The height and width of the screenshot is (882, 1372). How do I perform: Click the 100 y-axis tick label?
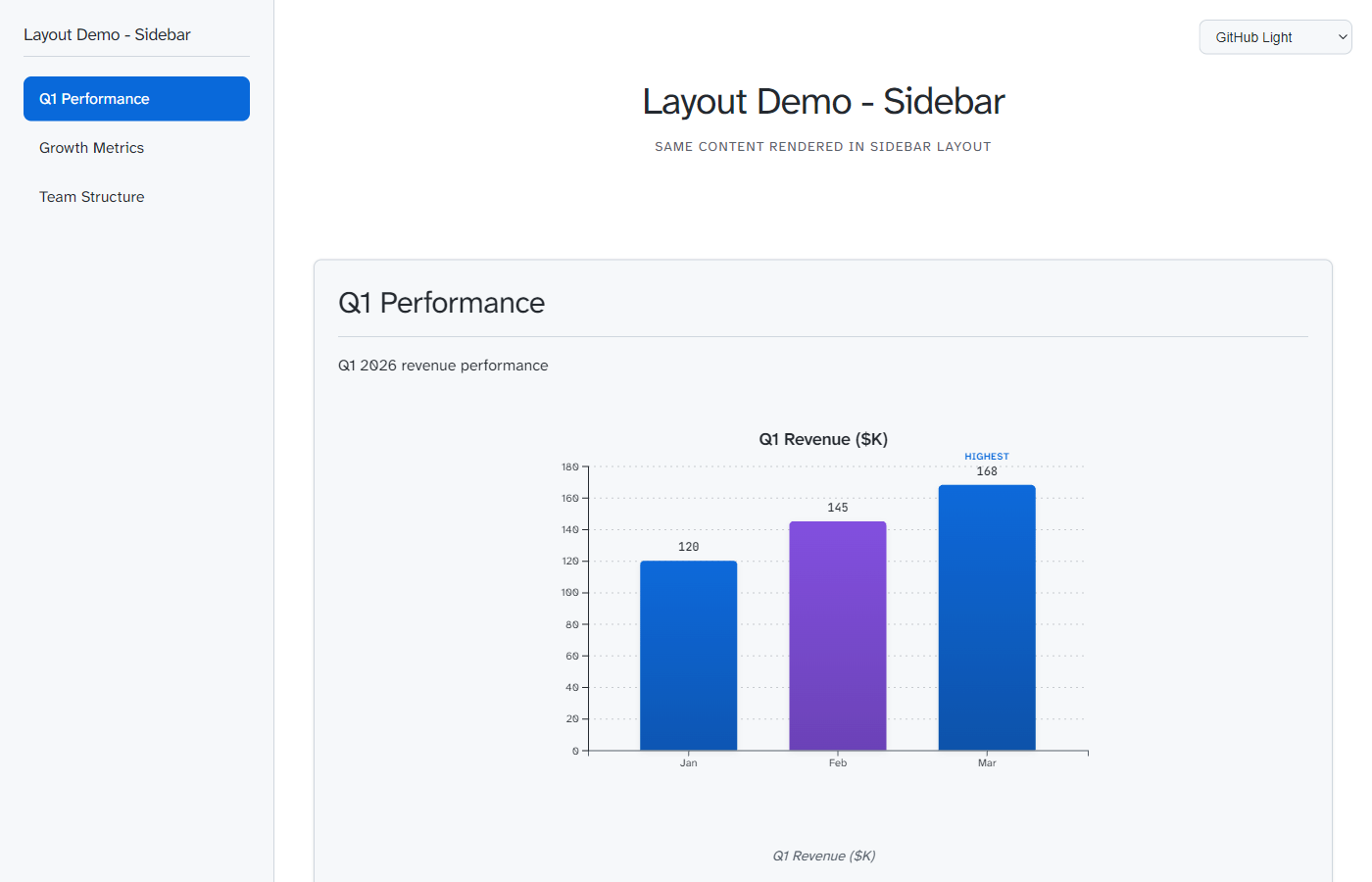[569, 593]
